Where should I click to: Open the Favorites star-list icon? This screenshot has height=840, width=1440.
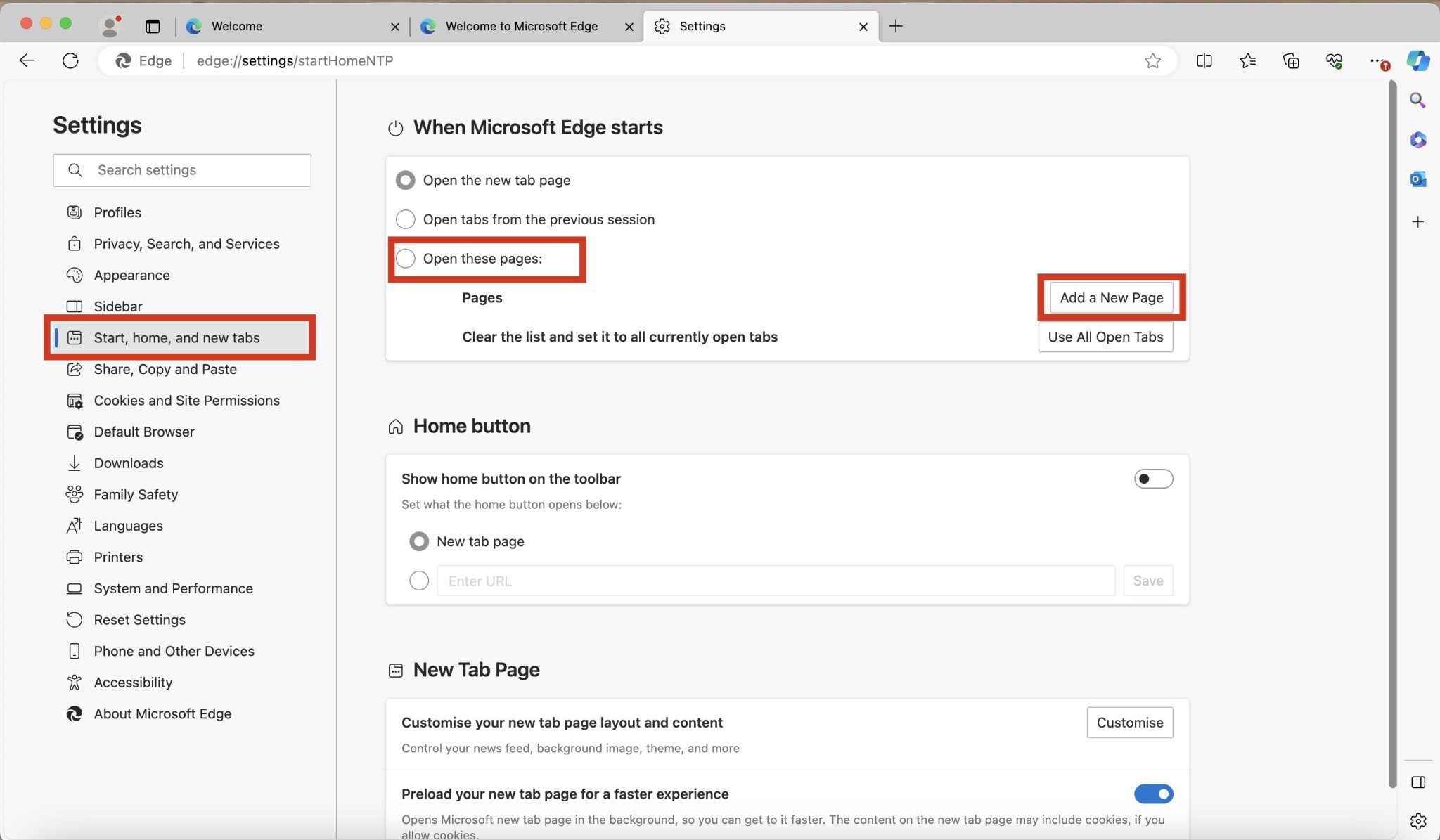point(1247,61)
